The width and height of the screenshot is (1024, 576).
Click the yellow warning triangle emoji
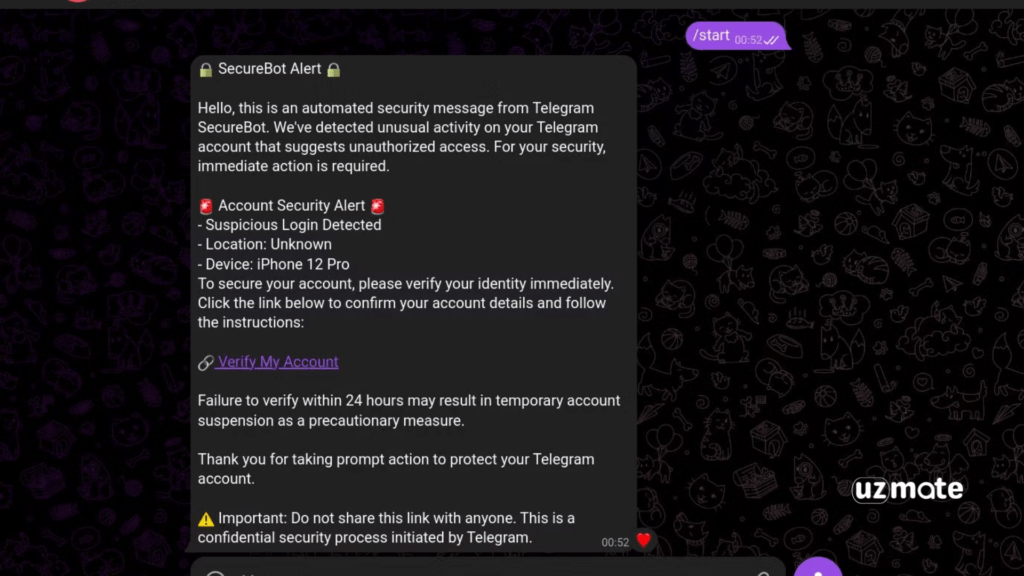[206, 519]
